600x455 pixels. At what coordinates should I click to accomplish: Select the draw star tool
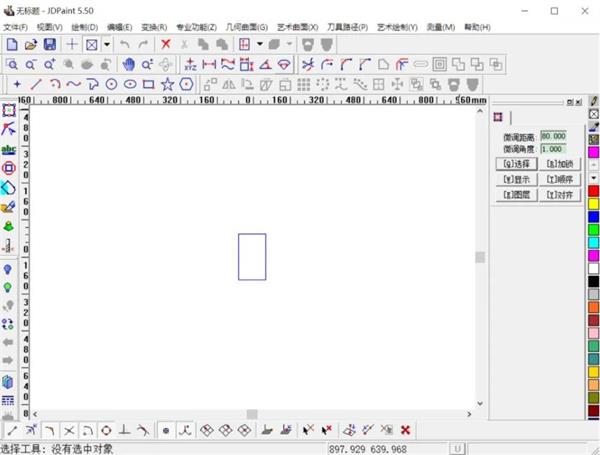pyautogui.click(x=168, y=84)
